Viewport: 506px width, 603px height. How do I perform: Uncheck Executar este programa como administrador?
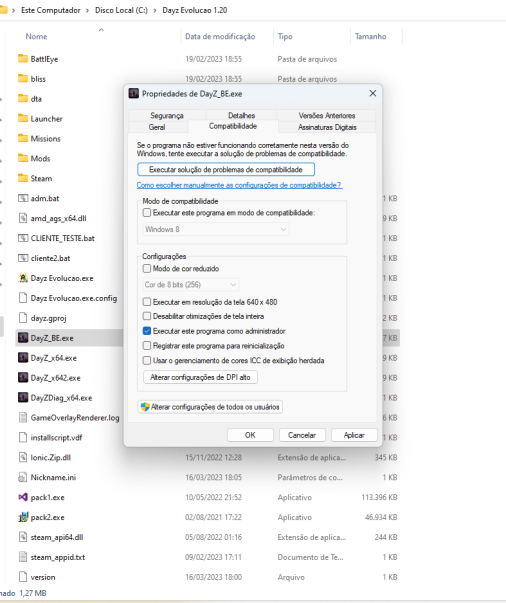(146, 331)
